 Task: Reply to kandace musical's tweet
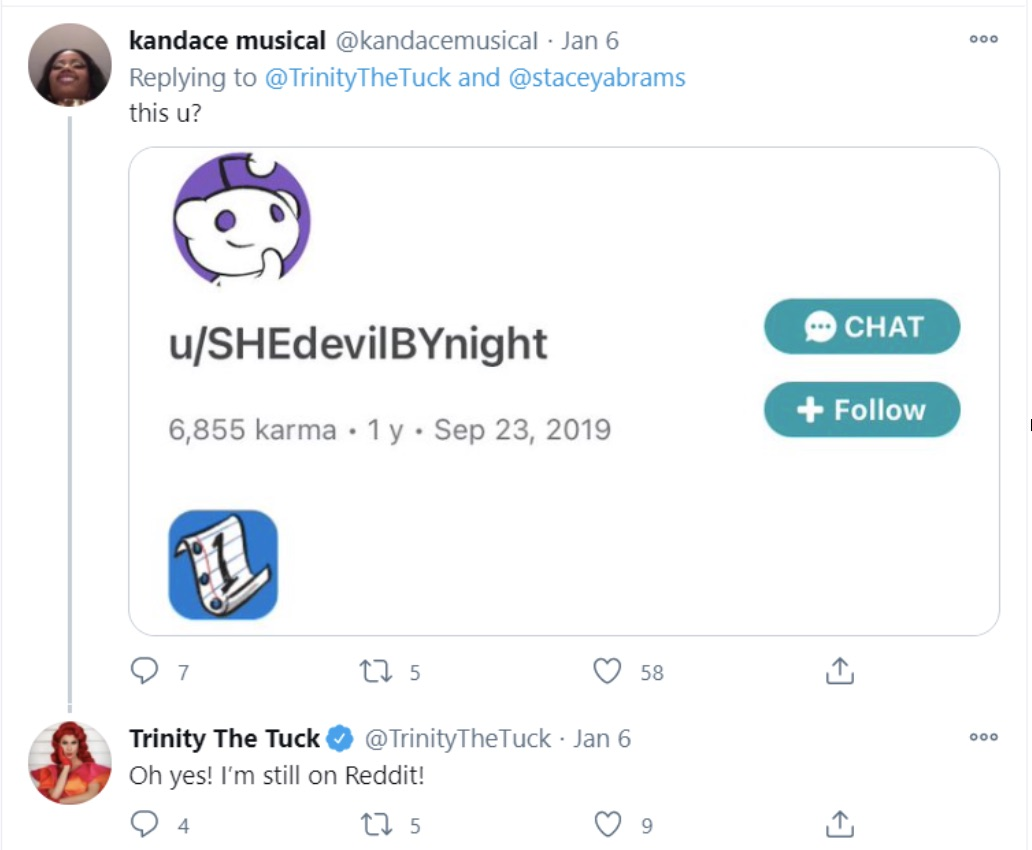click(x=145, y=671)
